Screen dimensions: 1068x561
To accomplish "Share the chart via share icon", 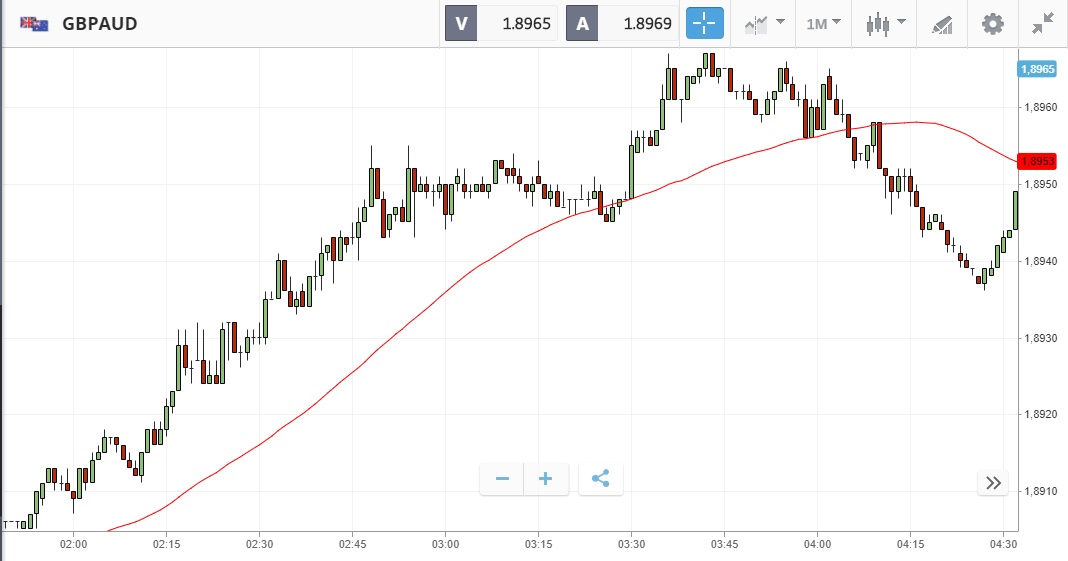I will point(600,479).
